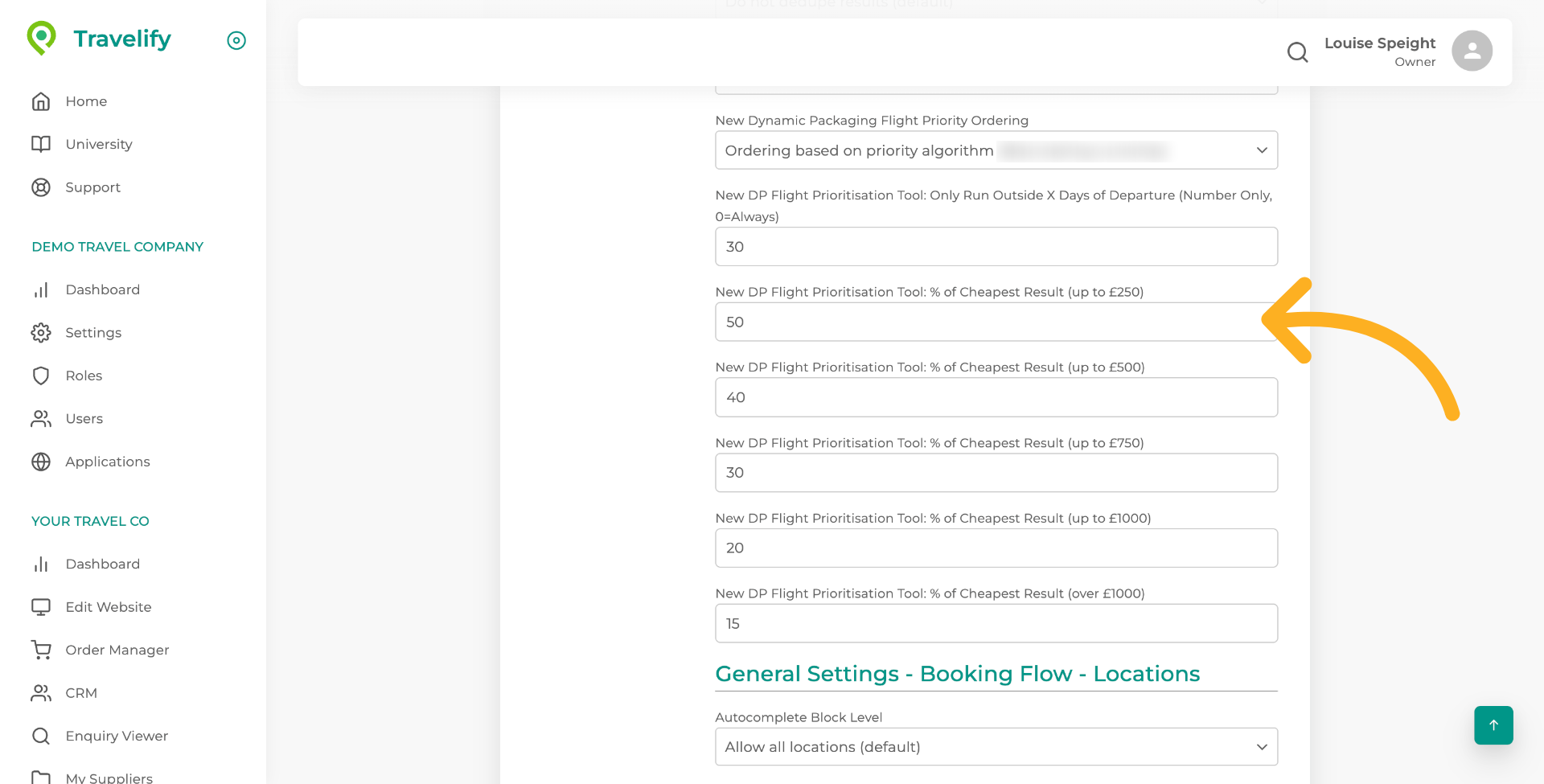Select the Home icon in the sidebar
This screenshot has width=1544, height=784.
tap(41, 101)
